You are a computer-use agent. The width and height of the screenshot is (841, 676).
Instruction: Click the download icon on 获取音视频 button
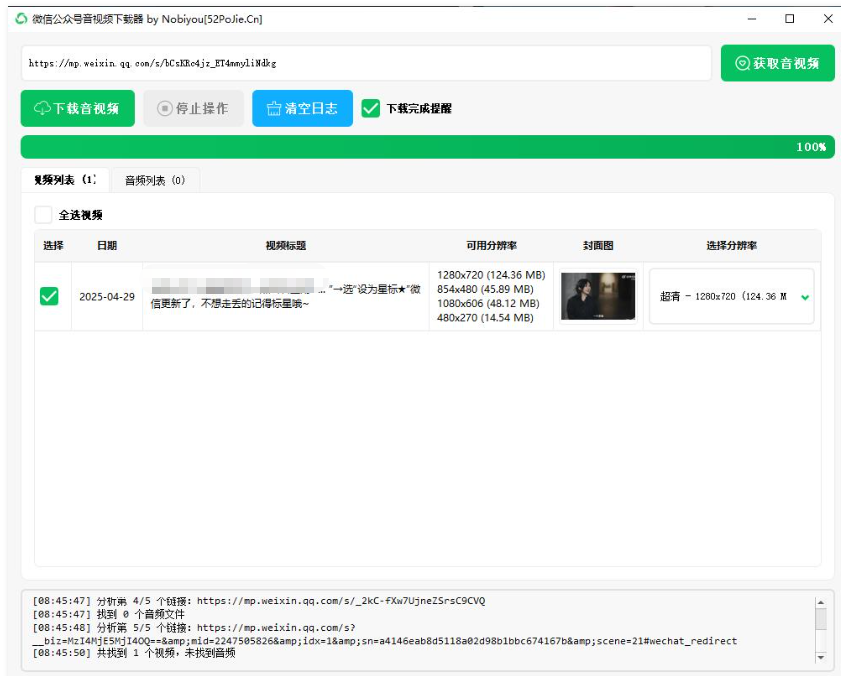coord(743,62)
